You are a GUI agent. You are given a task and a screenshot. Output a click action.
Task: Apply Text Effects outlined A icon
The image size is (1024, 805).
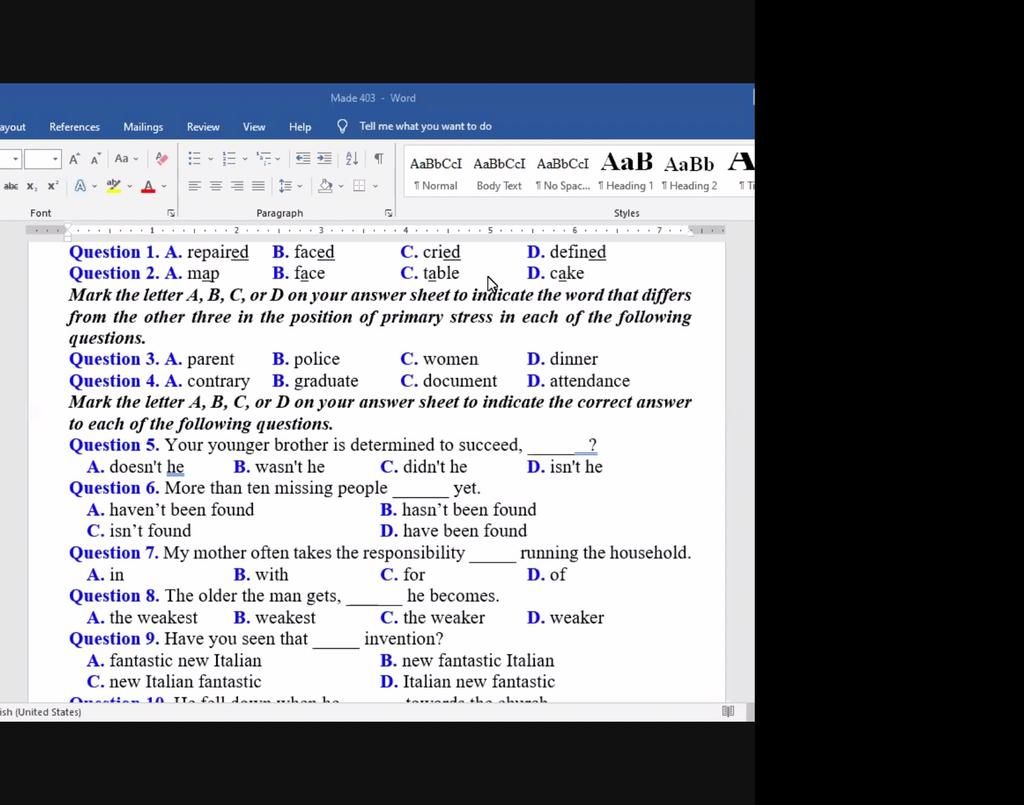click(x=80, y=186)
